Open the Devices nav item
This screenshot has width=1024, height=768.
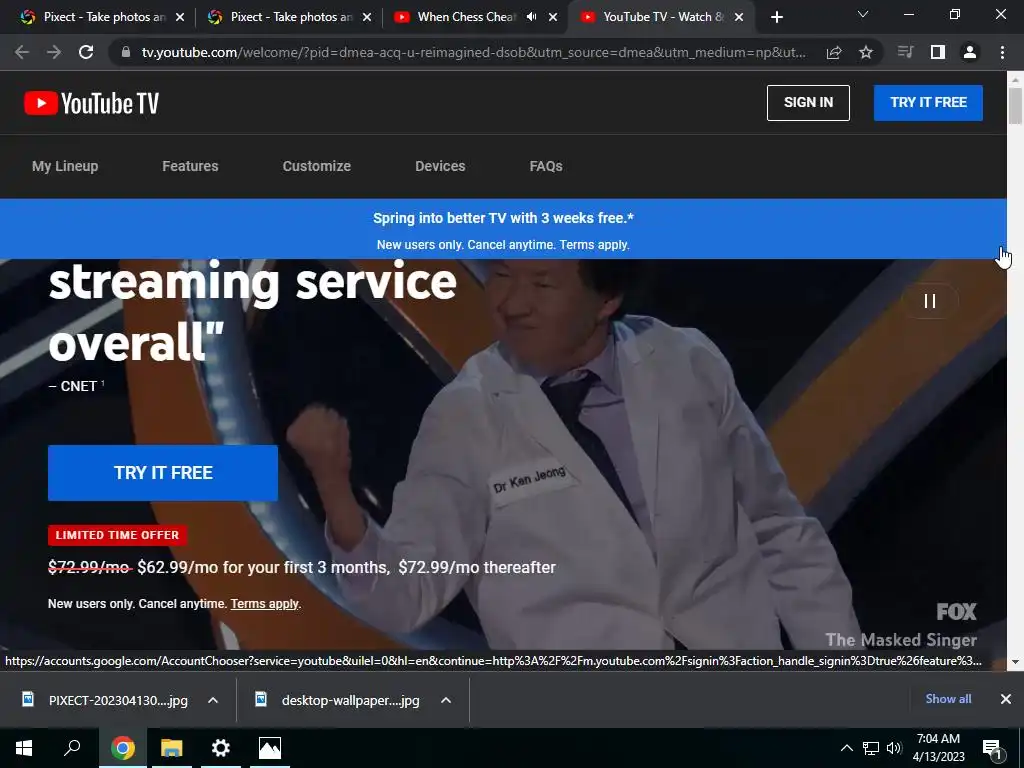pyautogui.click(x=440, y=166)
